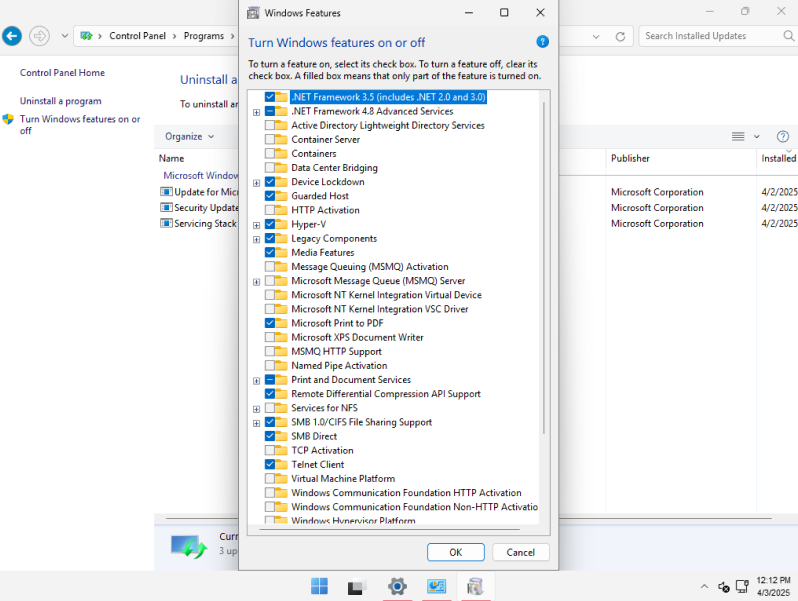The image size is (798, 601).
Task: Click the Publisher column header
Action: pos(630,158)
